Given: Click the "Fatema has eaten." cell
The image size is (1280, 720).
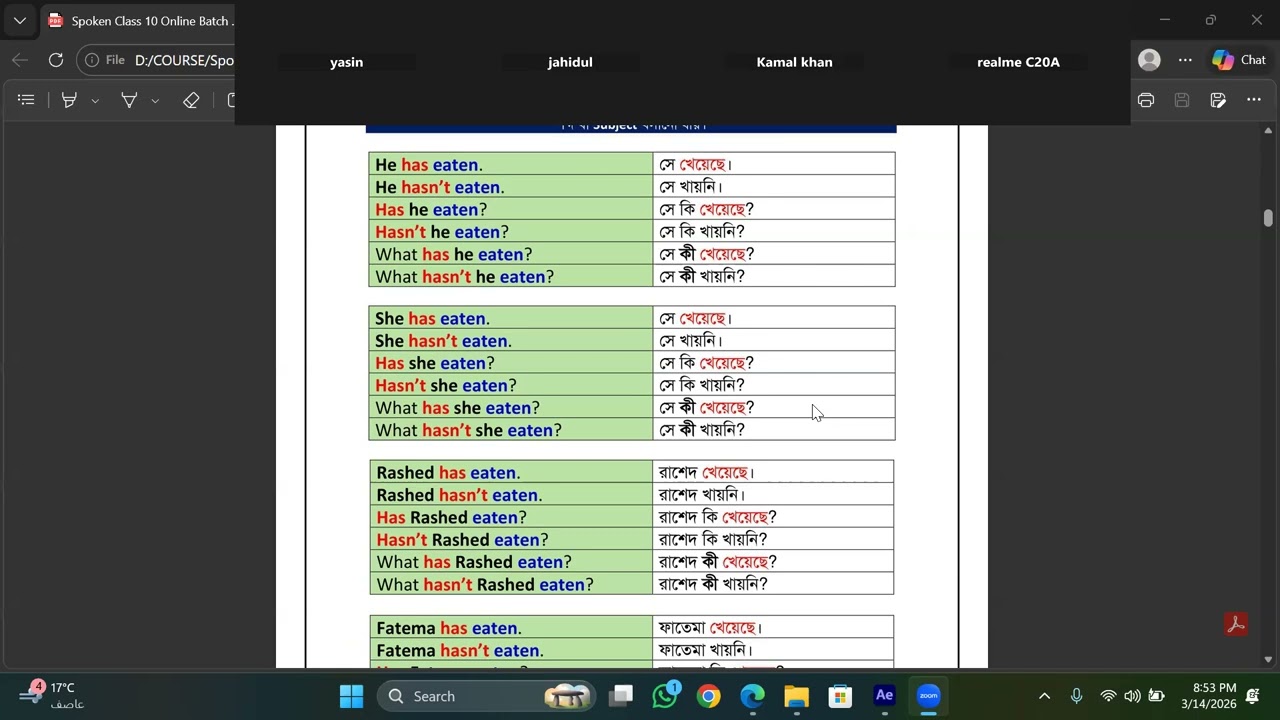Looking at the screenshot, I should pyautogui.click(x=511, y=628).
